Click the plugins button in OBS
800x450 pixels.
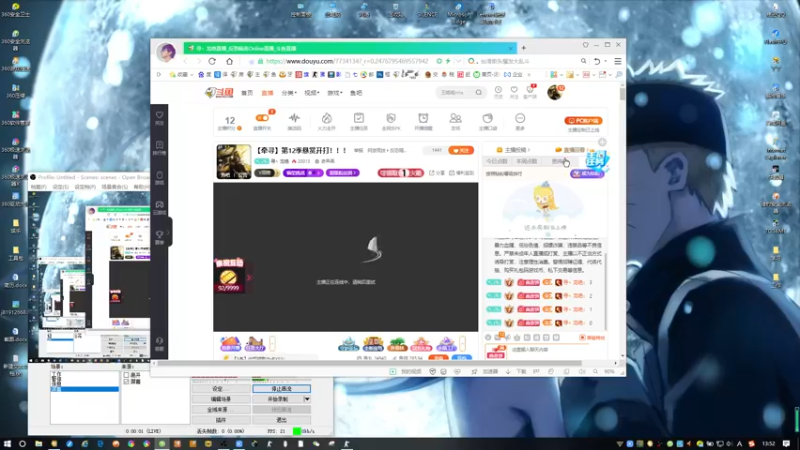pos(221,420)
